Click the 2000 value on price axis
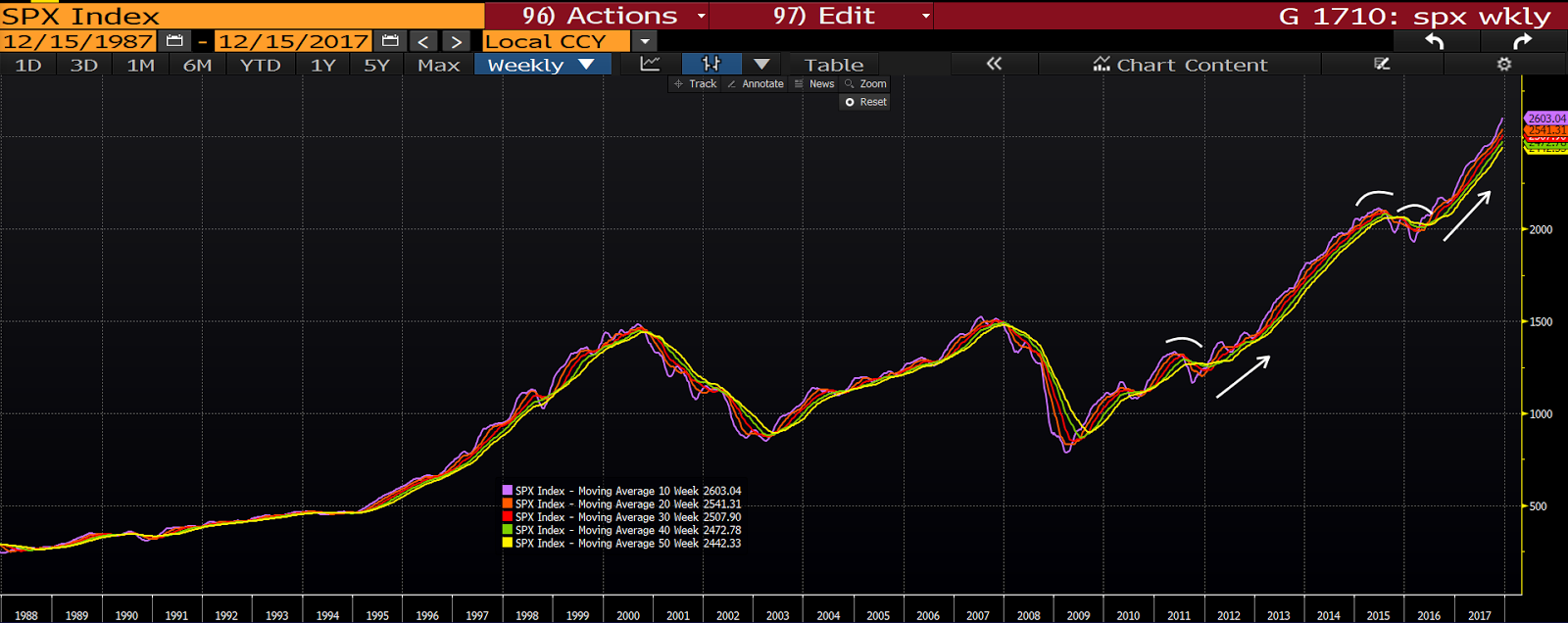This screenshot has height=623, width=1568. 1541,229
